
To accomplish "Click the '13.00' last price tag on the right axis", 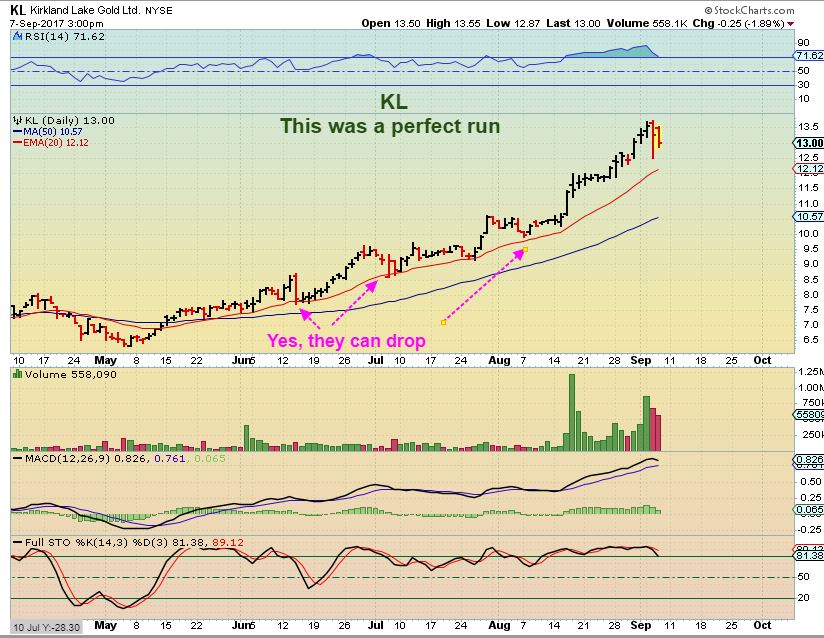I will coord(809,143).
